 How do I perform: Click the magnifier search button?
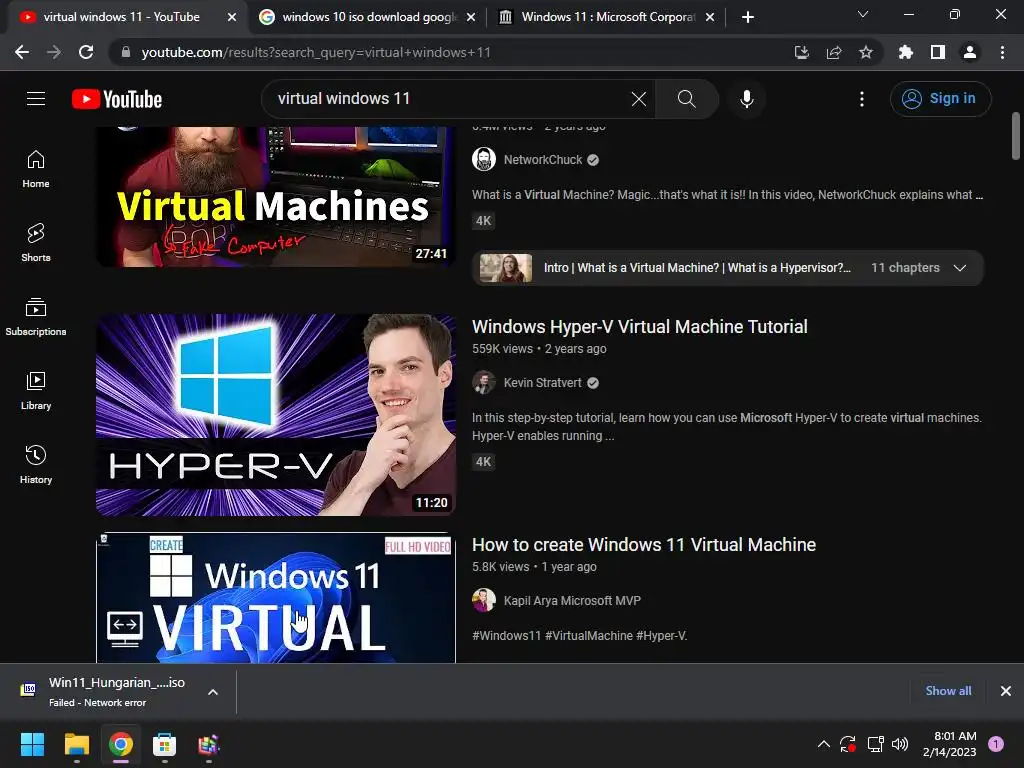click(686, 99)
